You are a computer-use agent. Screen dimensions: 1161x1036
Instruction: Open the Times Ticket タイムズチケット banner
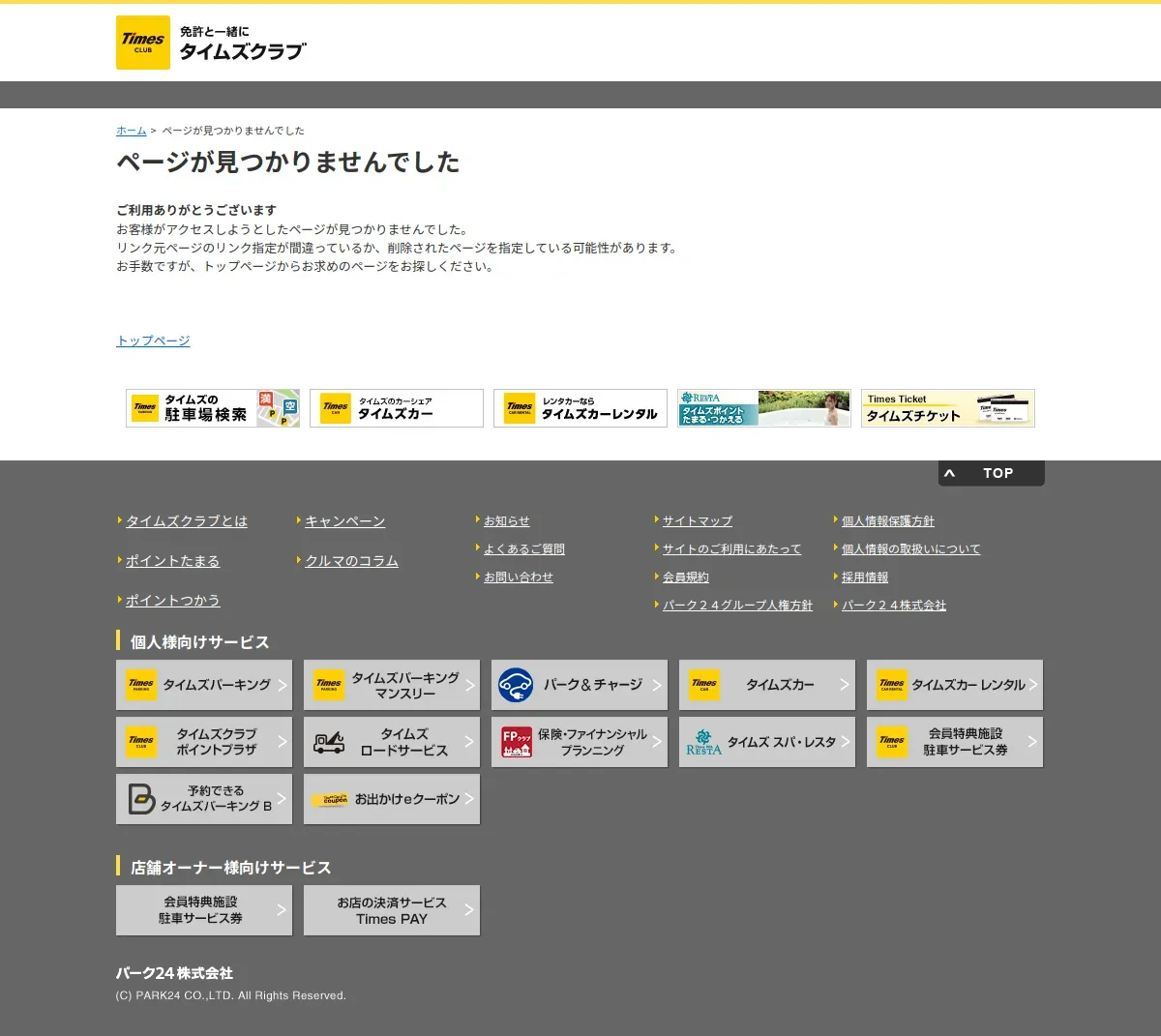pos(948,408)
